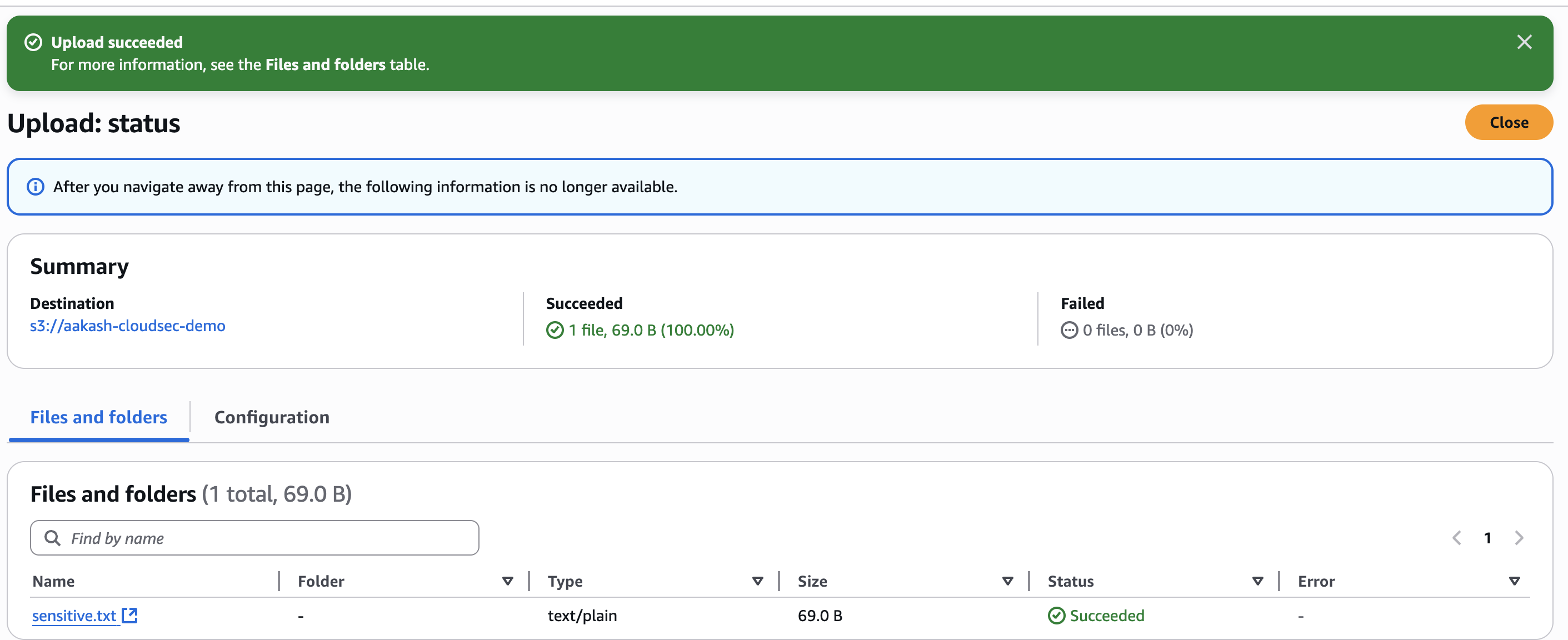
Task: Click the external link icon beside sensitive.txt
Action: tap(129, 615)
